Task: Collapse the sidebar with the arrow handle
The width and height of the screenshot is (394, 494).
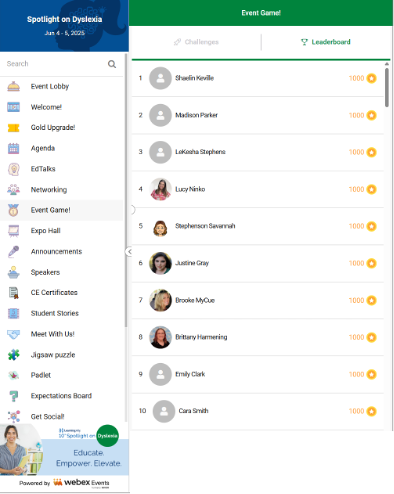Action: click(x=129, y=252)
